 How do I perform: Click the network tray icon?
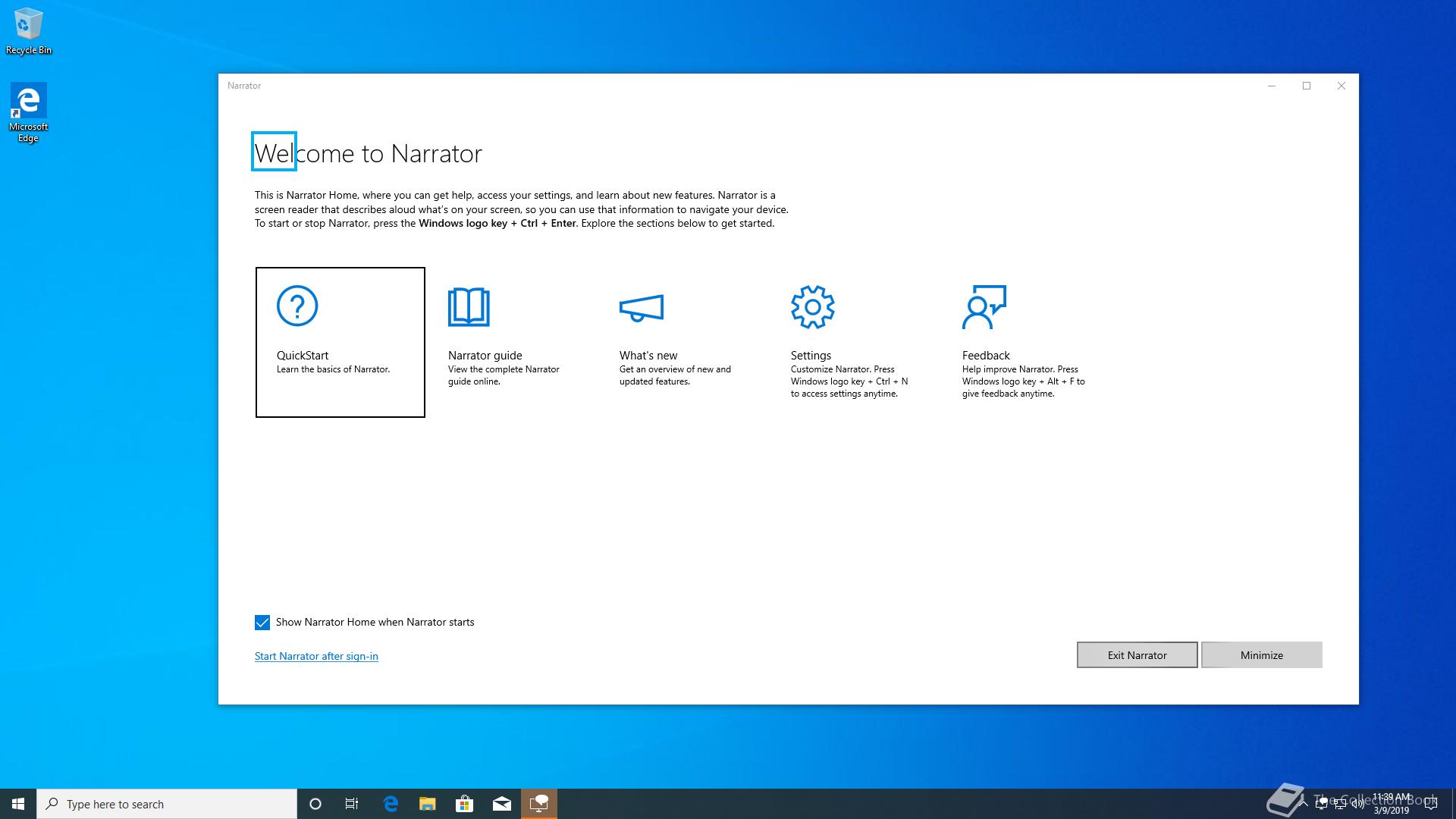pyautogui.click(x=1340, y=804)
